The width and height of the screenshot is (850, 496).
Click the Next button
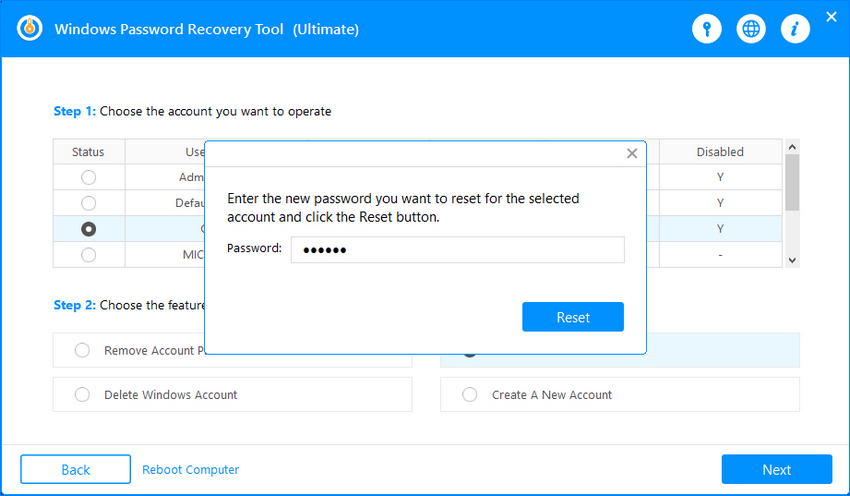776,469
